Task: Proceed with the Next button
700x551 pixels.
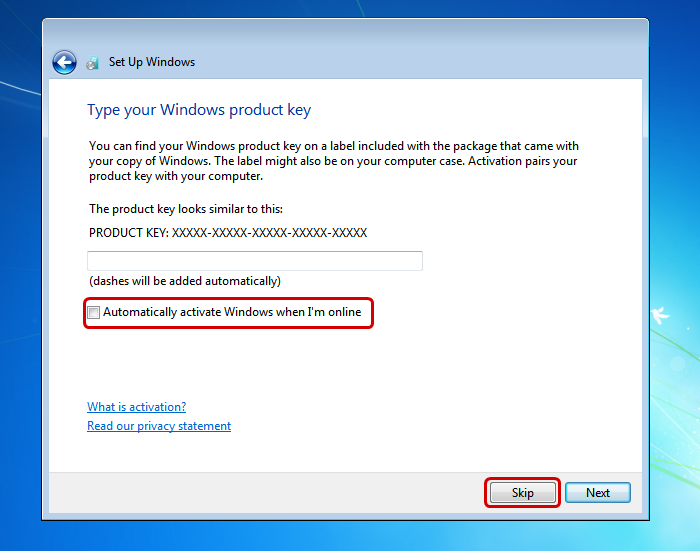Action: click(x=598, y=493)
